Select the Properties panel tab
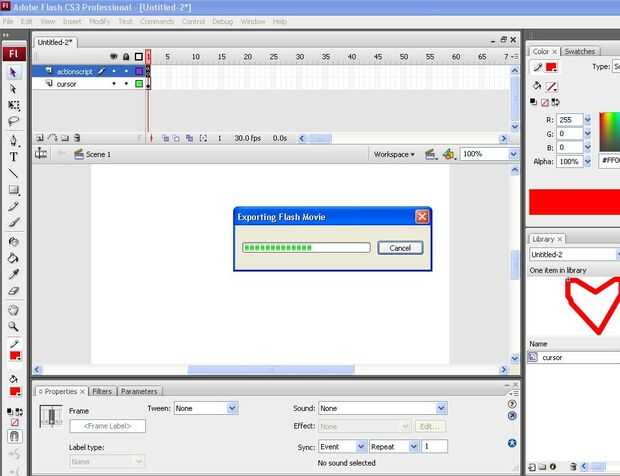The image size is (620, 476). [60, 391]
